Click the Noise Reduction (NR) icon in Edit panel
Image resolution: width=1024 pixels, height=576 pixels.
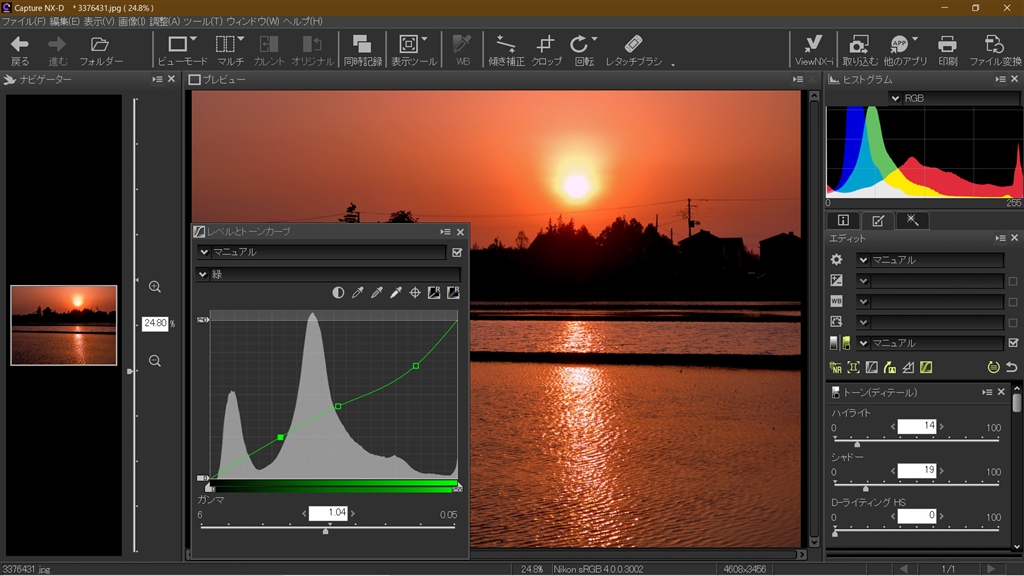pos(835,367)
